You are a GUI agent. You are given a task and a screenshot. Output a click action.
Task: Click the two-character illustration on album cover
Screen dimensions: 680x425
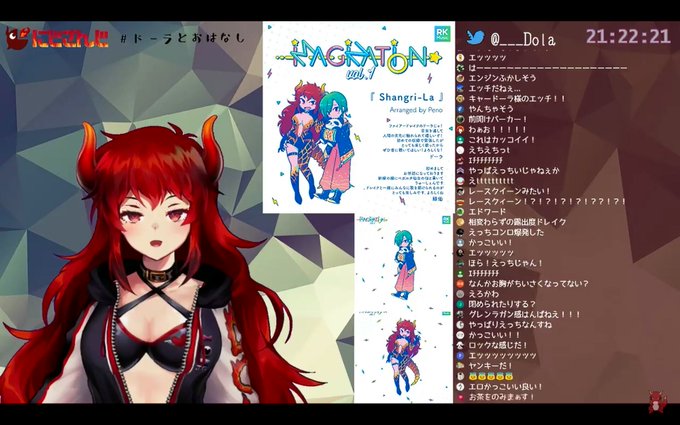316,143
